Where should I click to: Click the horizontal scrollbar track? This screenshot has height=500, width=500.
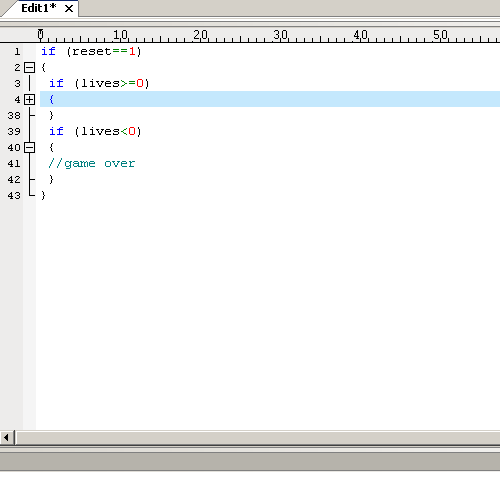(x=258, y=438)
